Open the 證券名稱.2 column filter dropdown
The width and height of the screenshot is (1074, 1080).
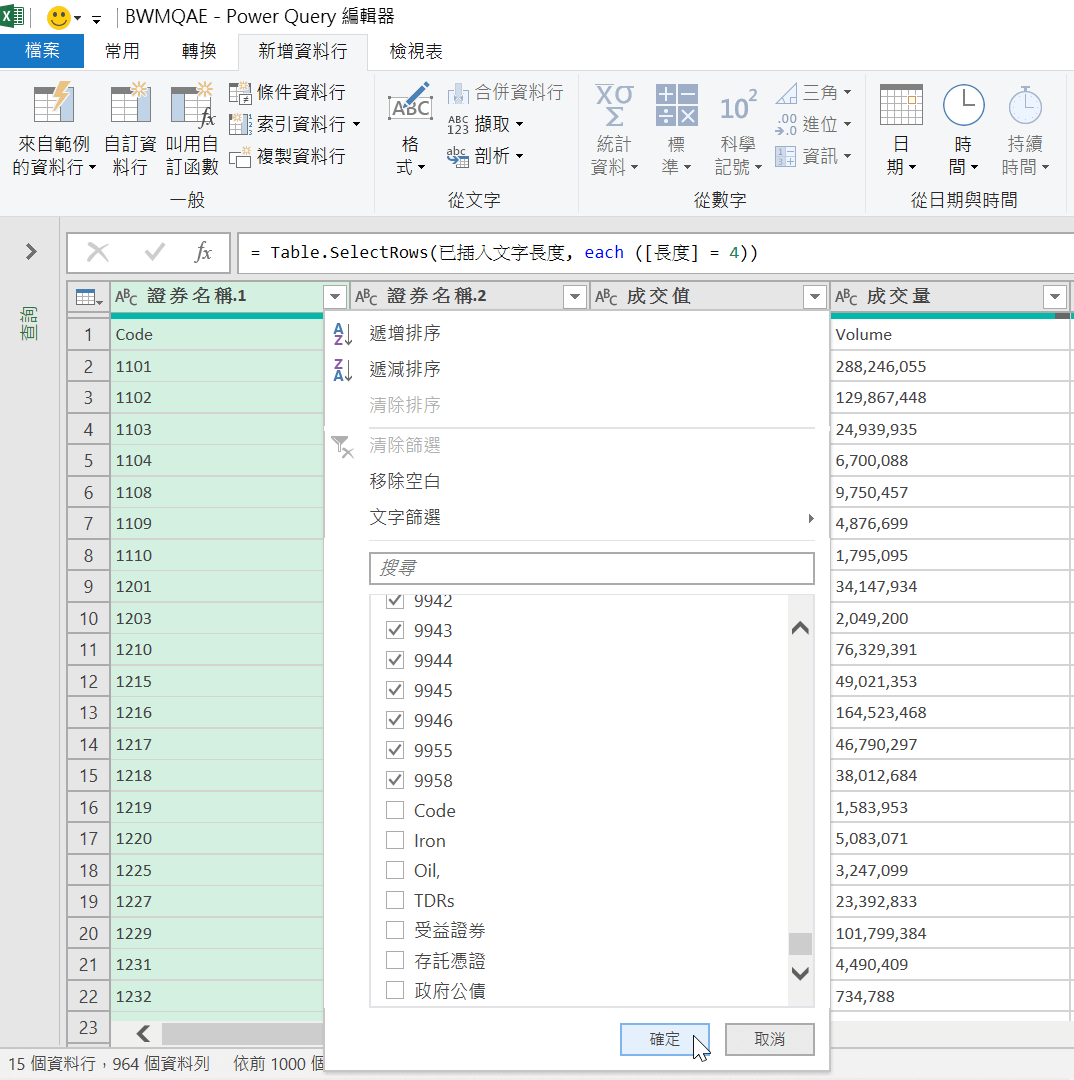click(575, 297)
